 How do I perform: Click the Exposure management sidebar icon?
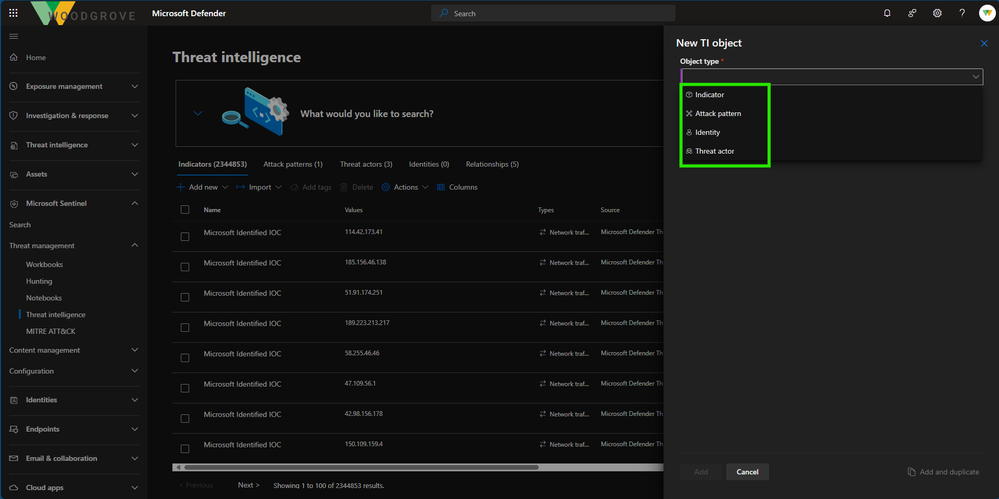13,87
